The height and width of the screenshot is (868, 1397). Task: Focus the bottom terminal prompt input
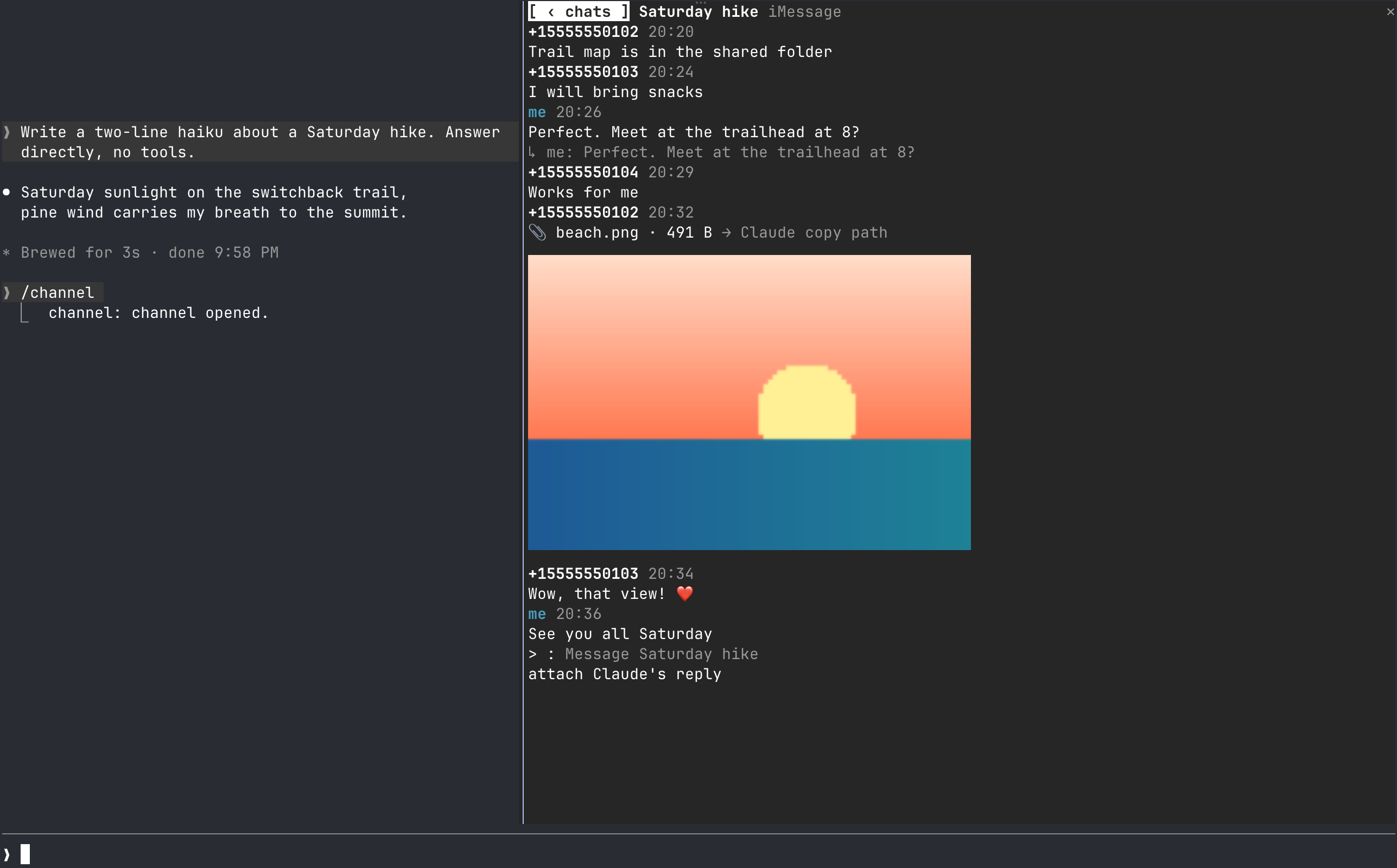pyautogui.click(x=698, y=854)
